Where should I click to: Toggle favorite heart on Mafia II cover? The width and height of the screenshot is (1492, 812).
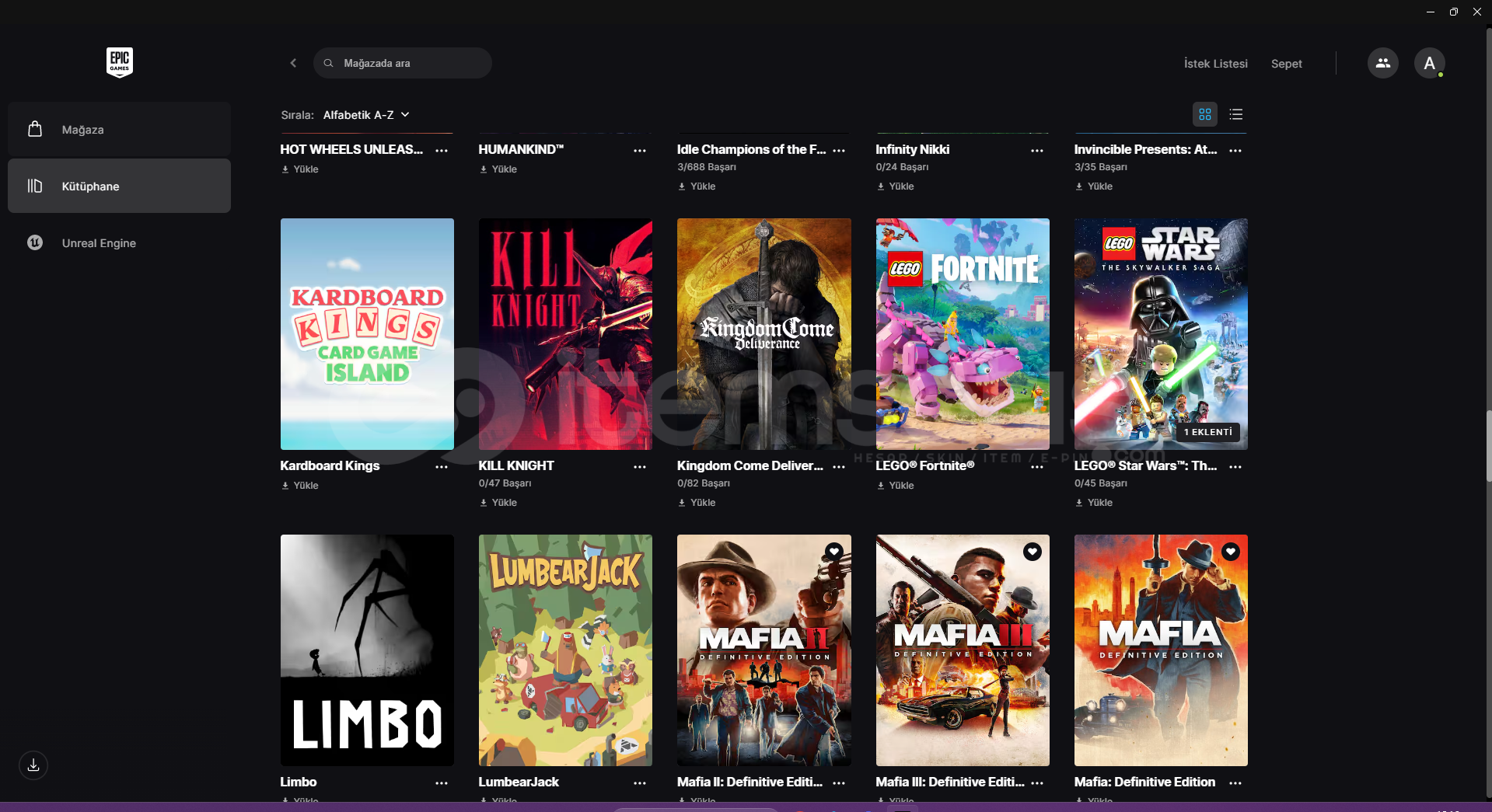pyautogui.click(x=834, y=552)
